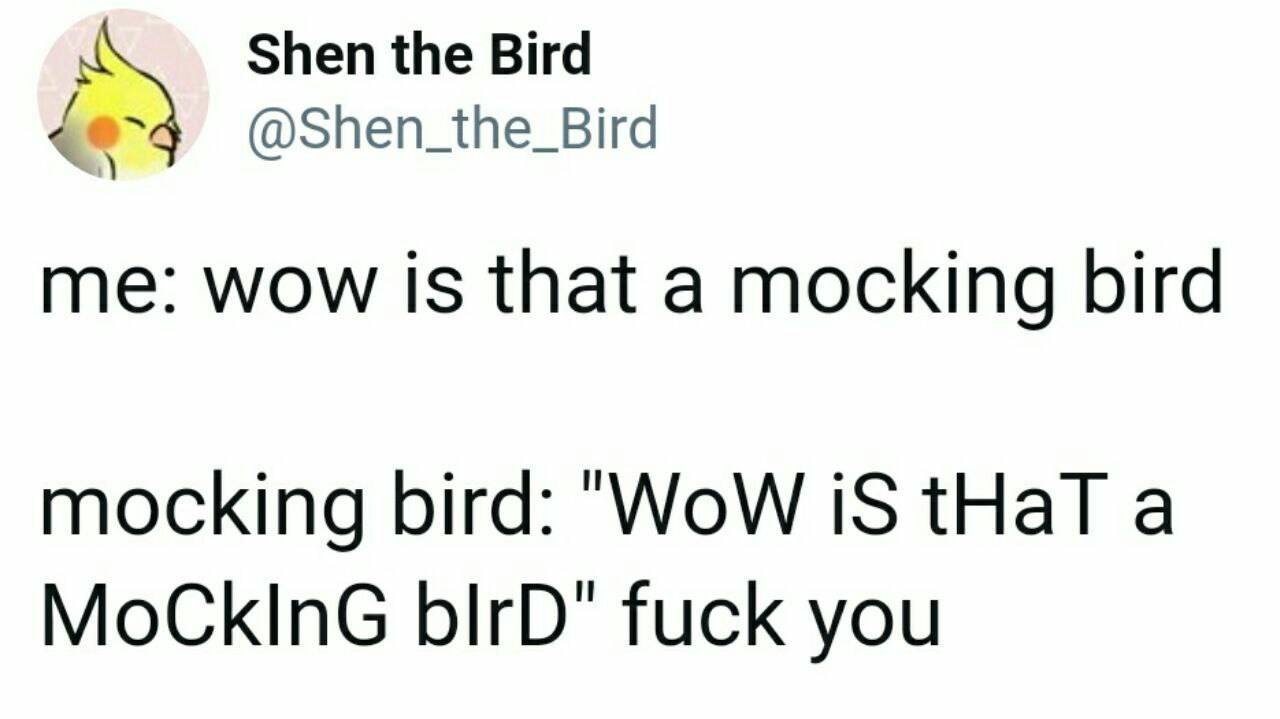Click the cockatiel's orange cheek spot
This screenshot has width=1280, height=719.
pos(103,131)
